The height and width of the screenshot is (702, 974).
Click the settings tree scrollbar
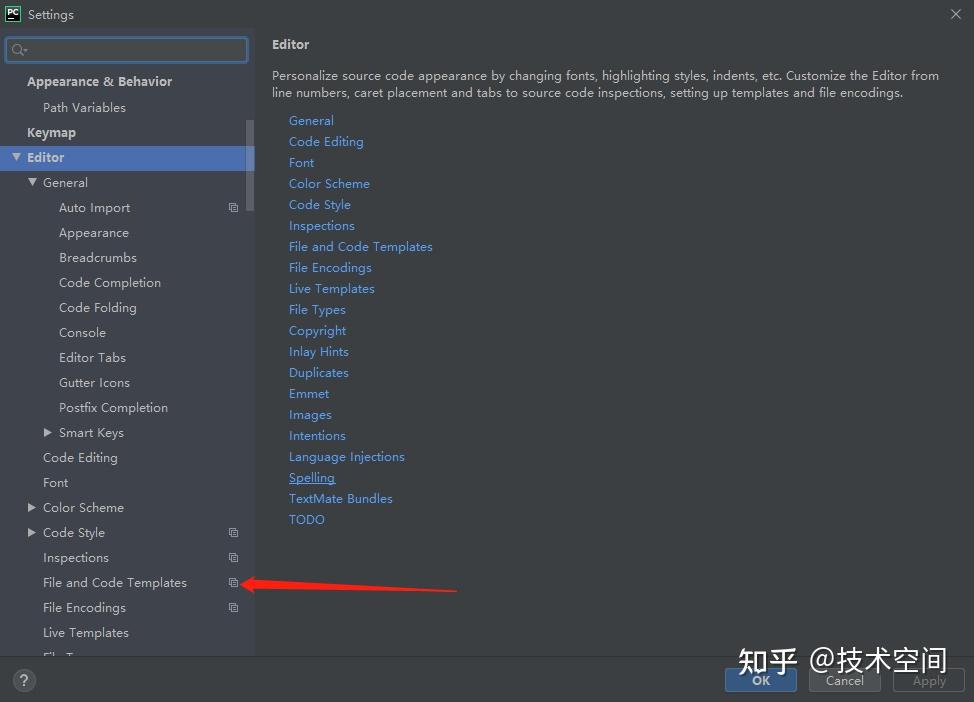point(250,165)
